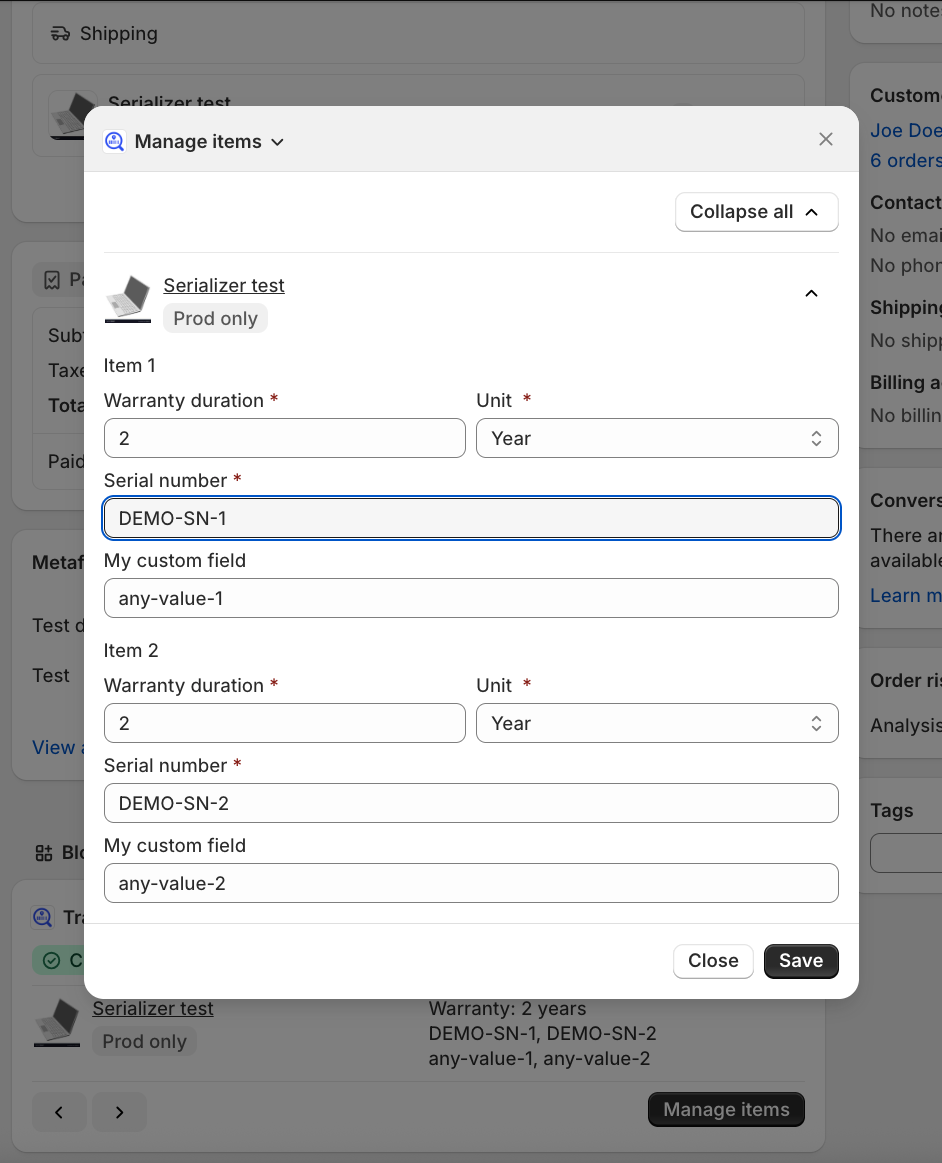Close the Manage items modal with X
Screen dimensions: 942x1163
pyautogui.click(x=825, y=139)
